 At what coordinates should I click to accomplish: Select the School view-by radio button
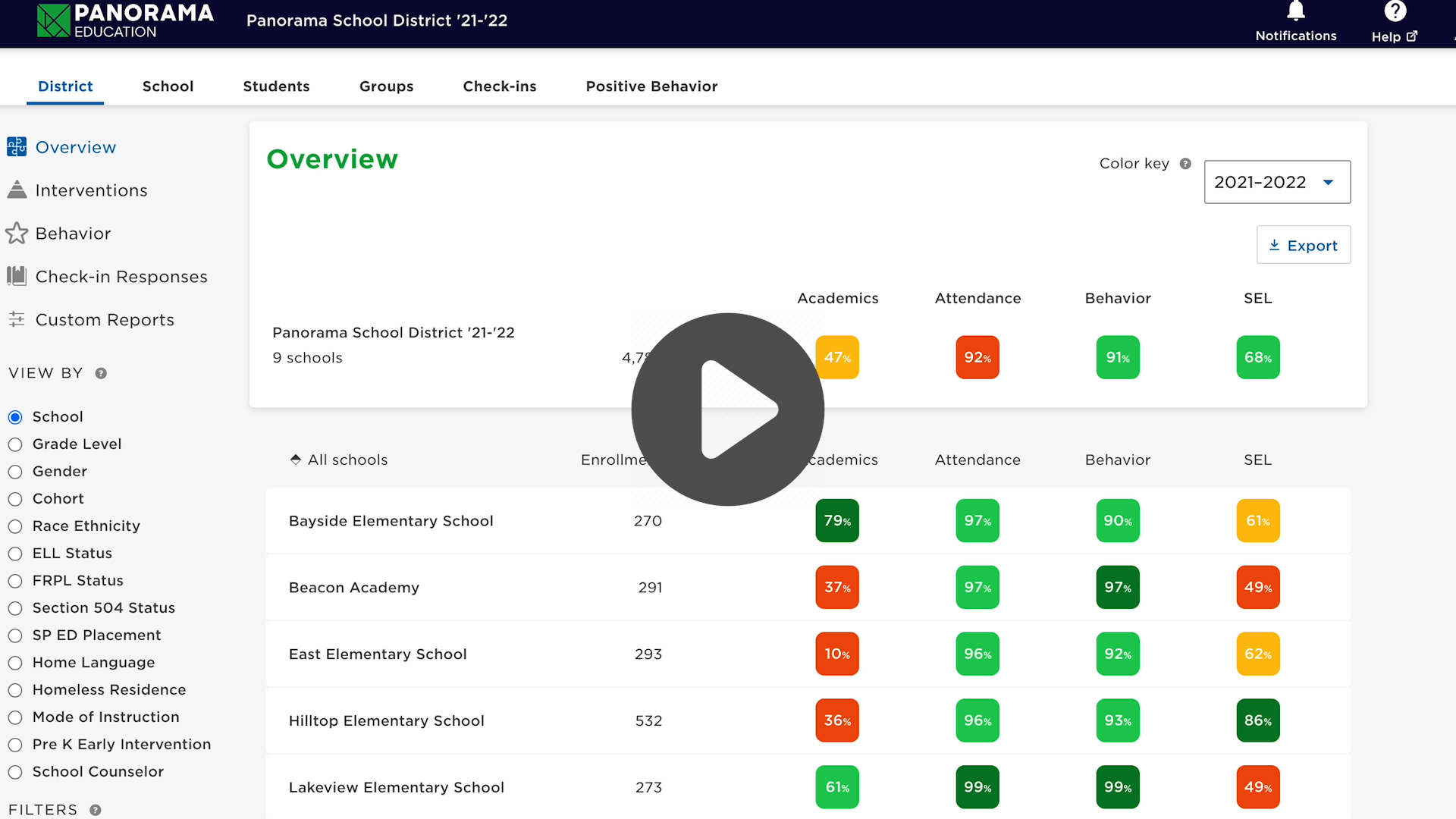pos(15,417)
